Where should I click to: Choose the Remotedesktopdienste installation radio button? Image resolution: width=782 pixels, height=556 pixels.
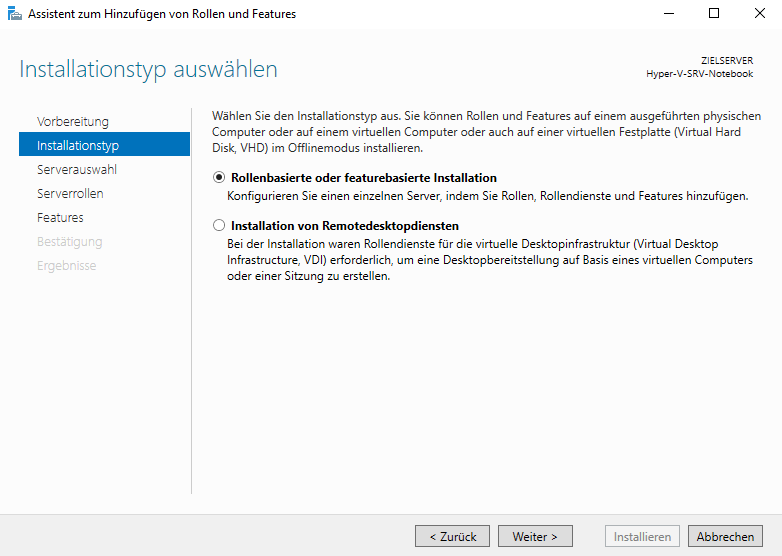[x=220, y=226]
